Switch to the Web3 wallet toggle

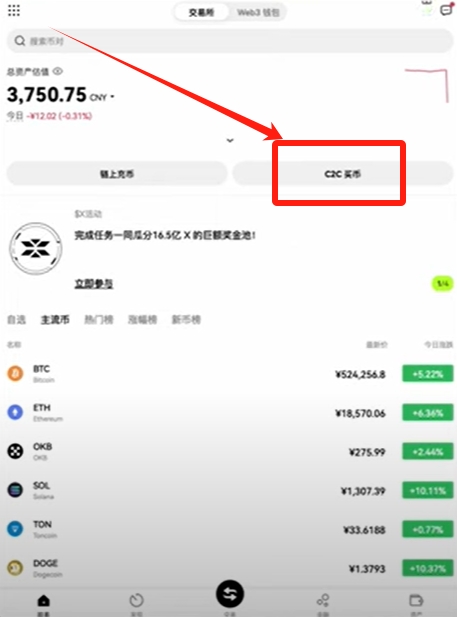point(258,12)
